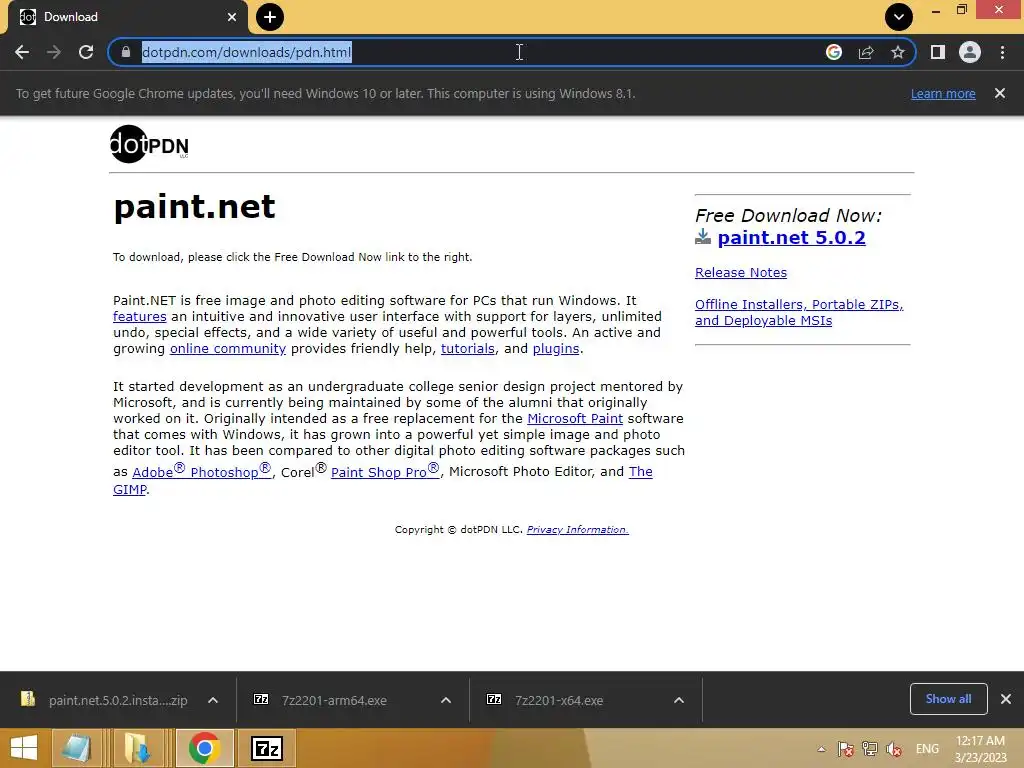The image size is (1024, 768).
Task: Open Action Center flag icon
Action: 846,749
